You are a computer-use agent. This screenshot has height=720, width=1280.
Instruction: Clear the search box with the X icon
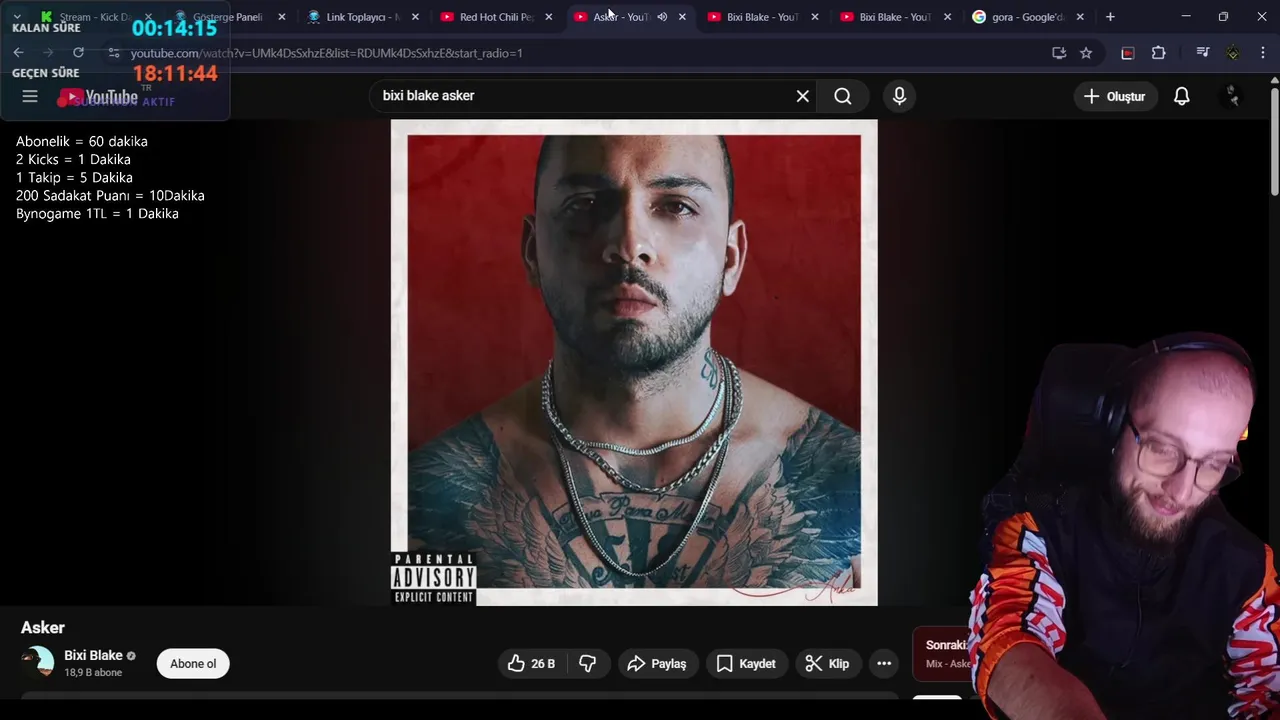[802, 96]
